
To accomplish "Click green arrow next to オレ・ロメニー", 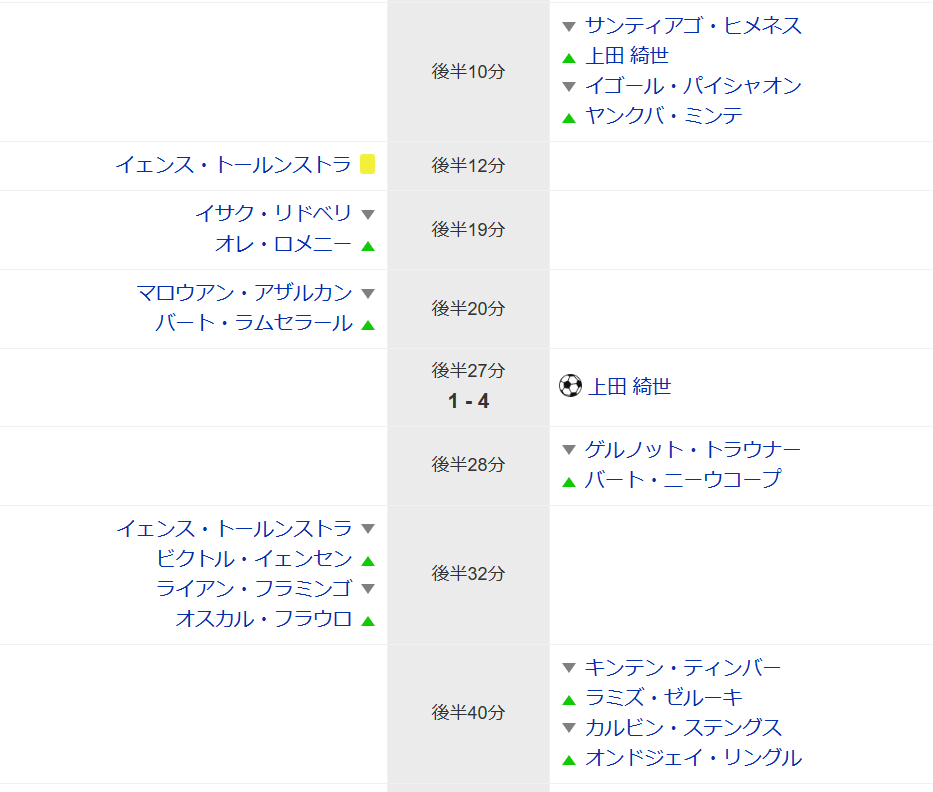I will [368, 246].
